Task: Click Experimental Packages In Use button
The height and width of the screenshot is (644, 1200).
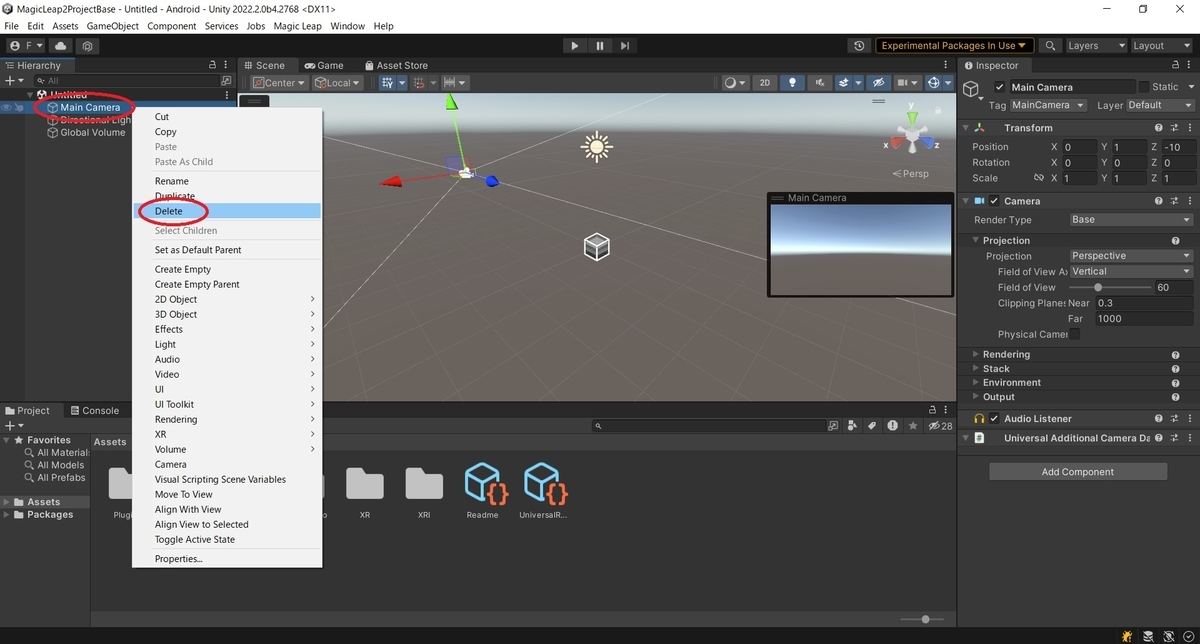Action: tap(956, 46)
